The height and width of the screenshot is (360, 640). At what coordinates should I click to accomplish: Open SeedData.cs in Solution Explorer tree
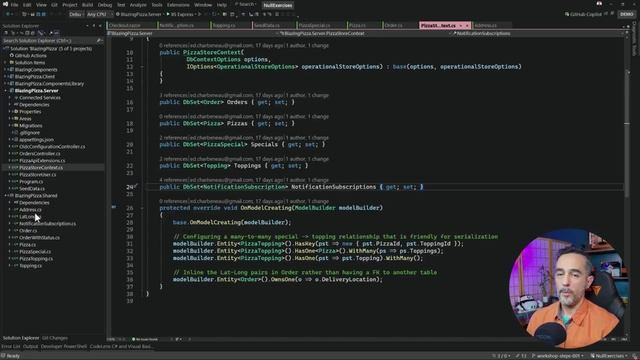click(32, 189)
